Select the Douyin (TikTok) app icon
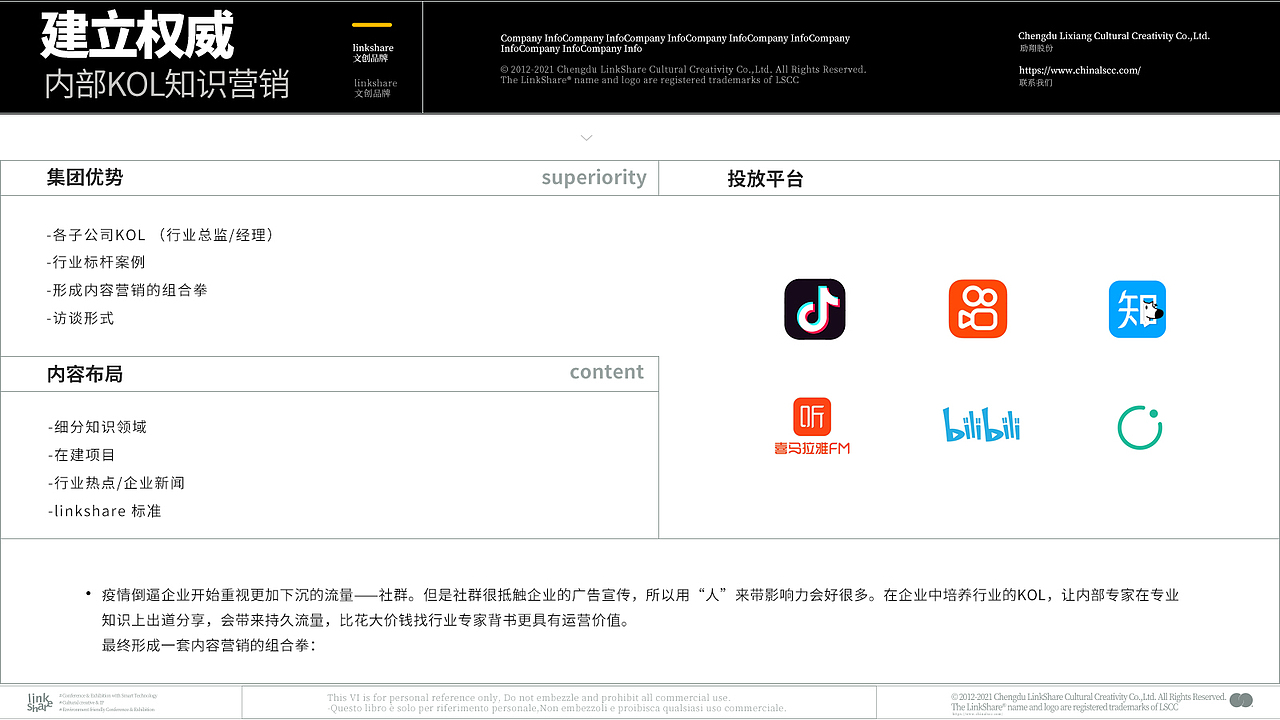The image size is (1280, 720). 814,309
